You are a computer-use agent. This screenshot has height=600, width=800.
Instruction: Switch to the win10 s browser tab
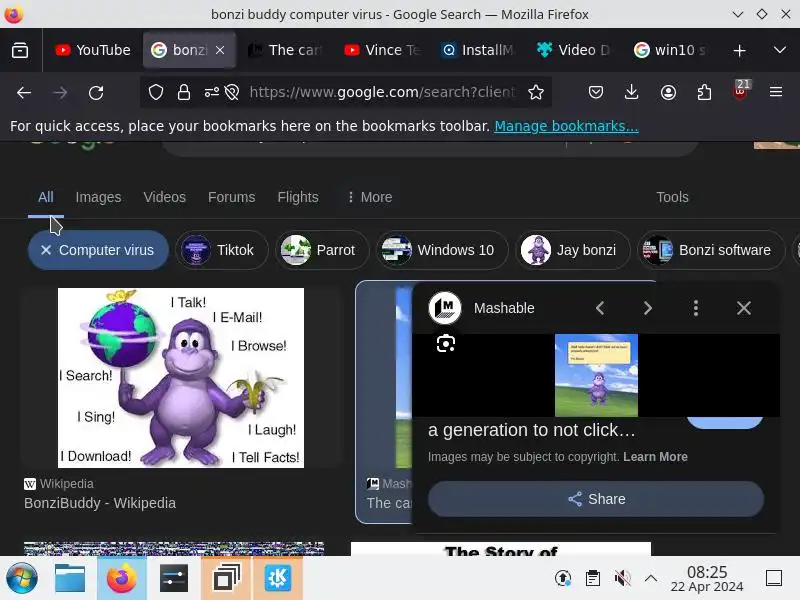pos(670,50)
